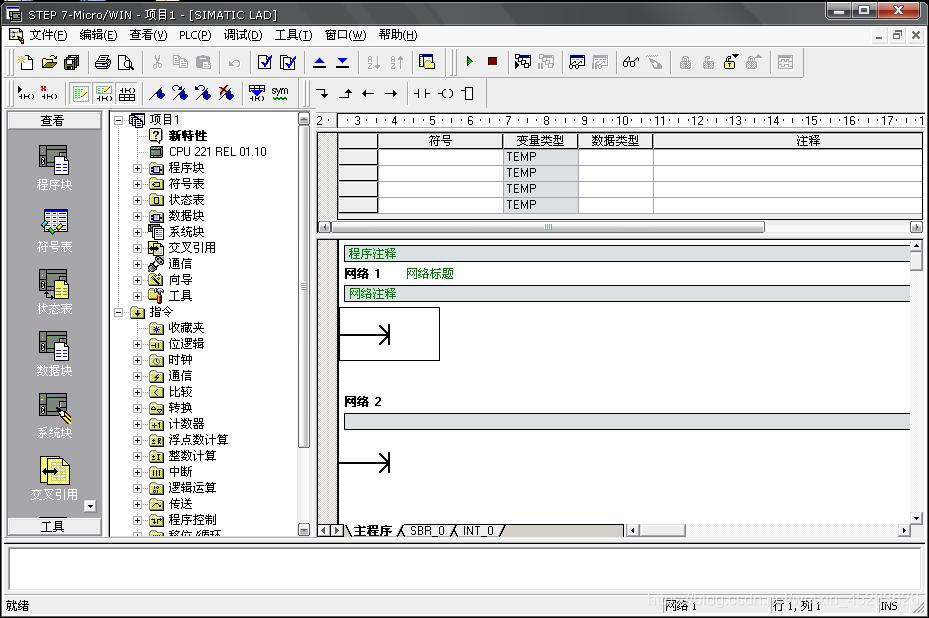Click variable table horizontal scrollbar thumb

click(548, 227)
